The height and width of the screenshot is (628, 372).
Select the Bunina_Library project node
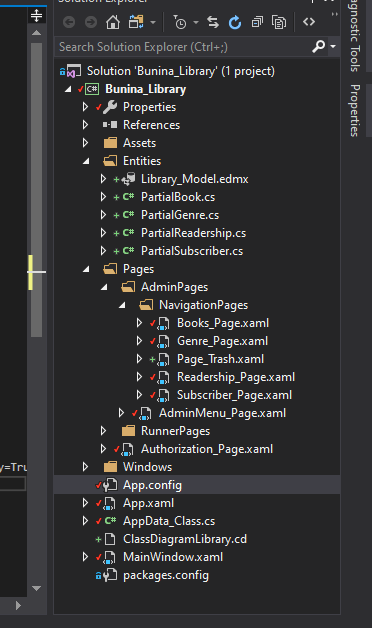(x=145, y=89)
